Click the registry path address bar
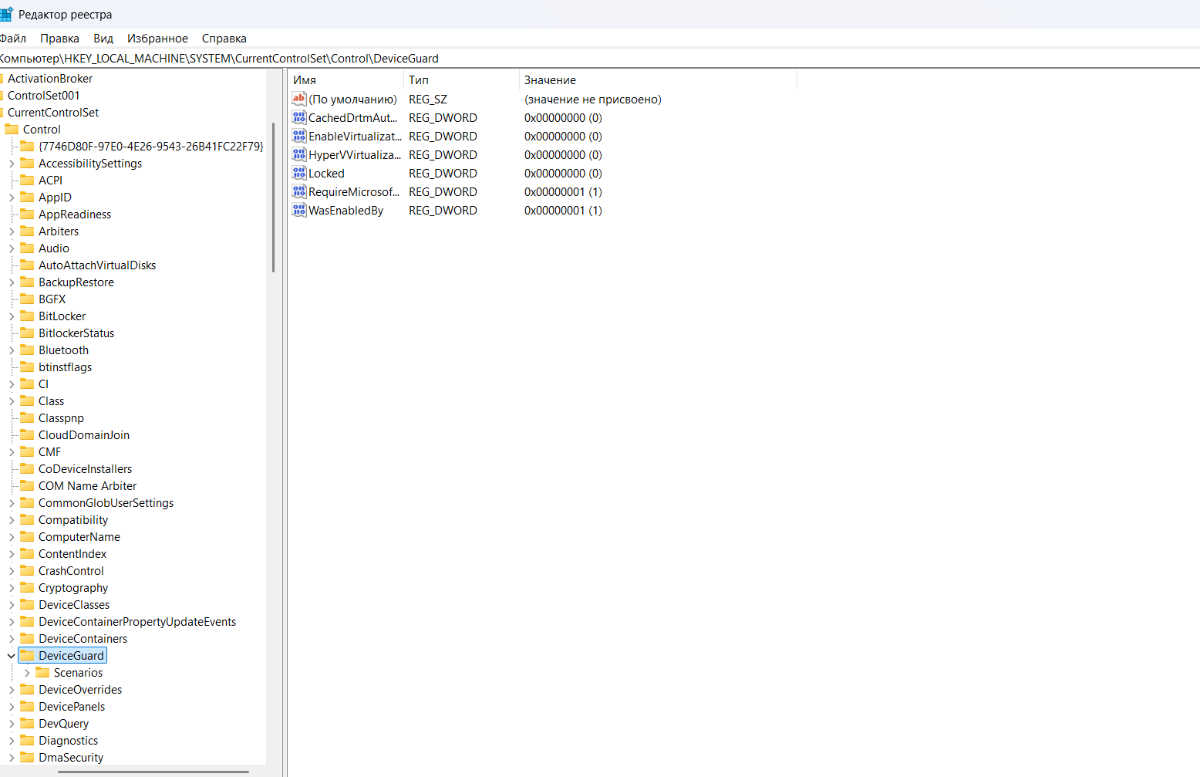The image size is (1200, 777). 600,58
